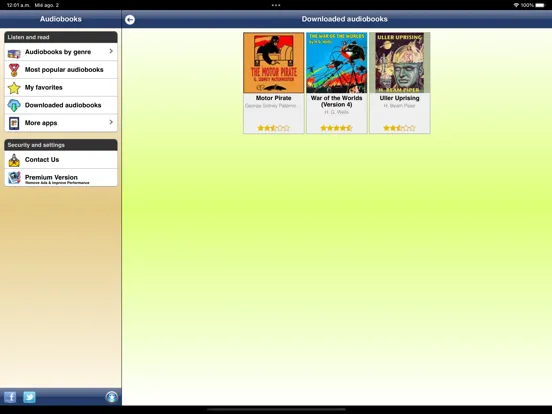The width and height of the screenshot is (552, 414).
Task: Select Downloaded audiobooks in sidebar
Action: pos(61,105)
